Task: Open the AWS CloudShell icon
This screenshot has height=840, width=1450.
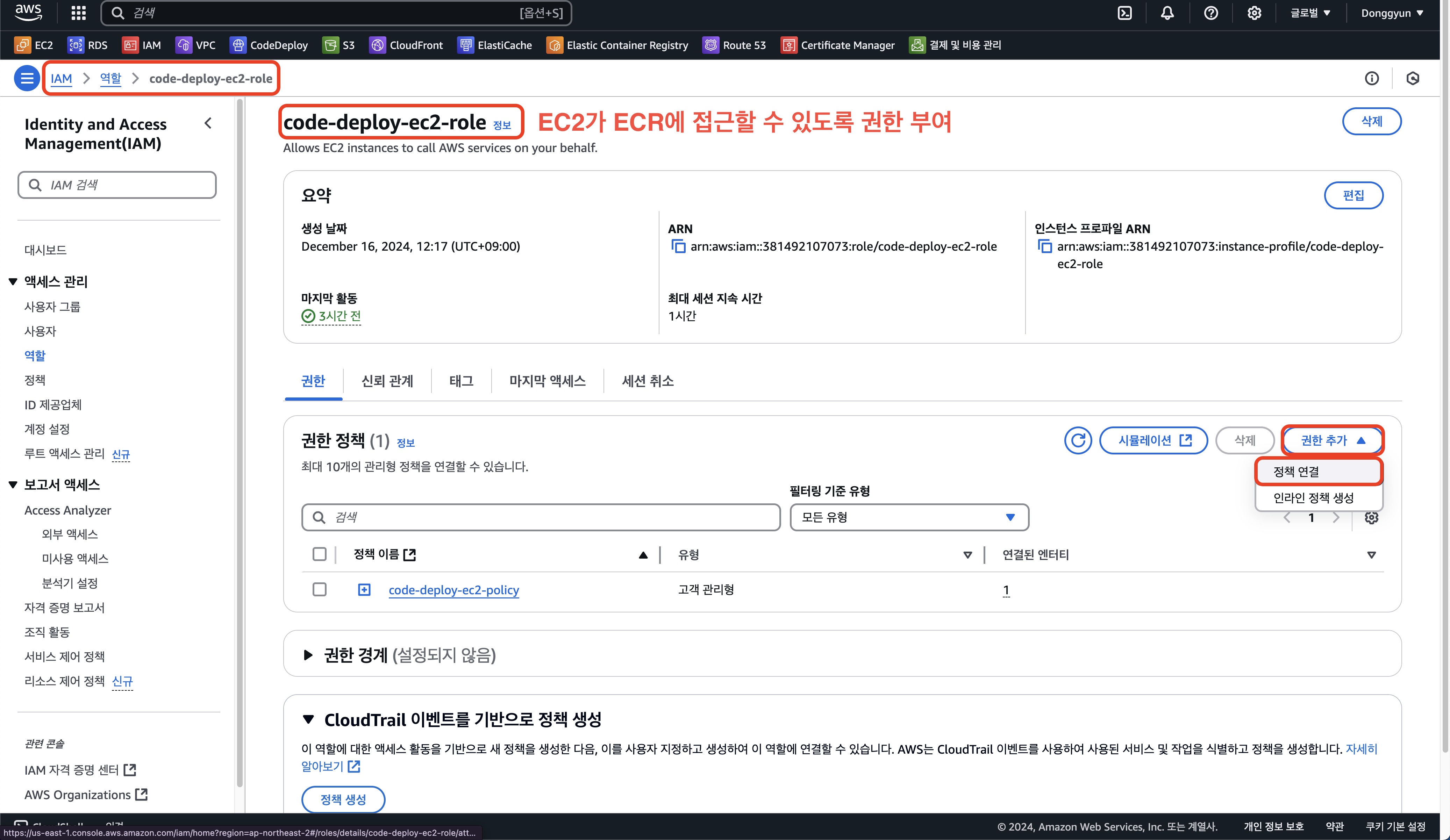Action: (x=1124, y=13)
